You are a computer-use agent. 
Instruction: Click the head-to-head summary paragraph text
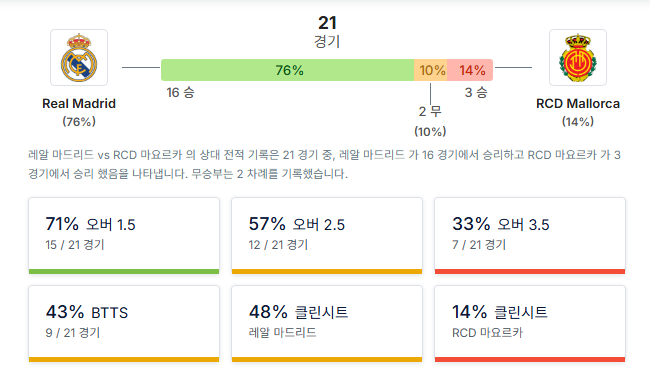(325, 164)
